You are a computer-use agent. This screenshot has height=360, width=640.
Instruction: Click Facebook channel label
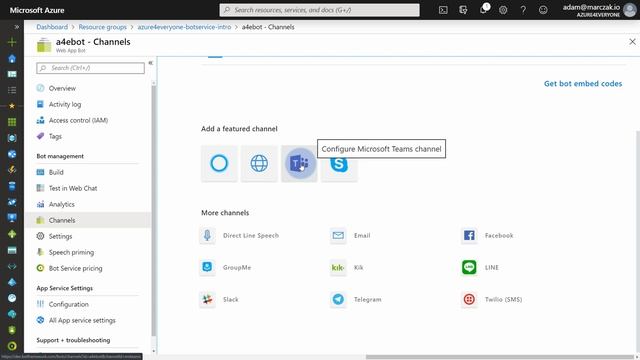click(x=499, y=236)
